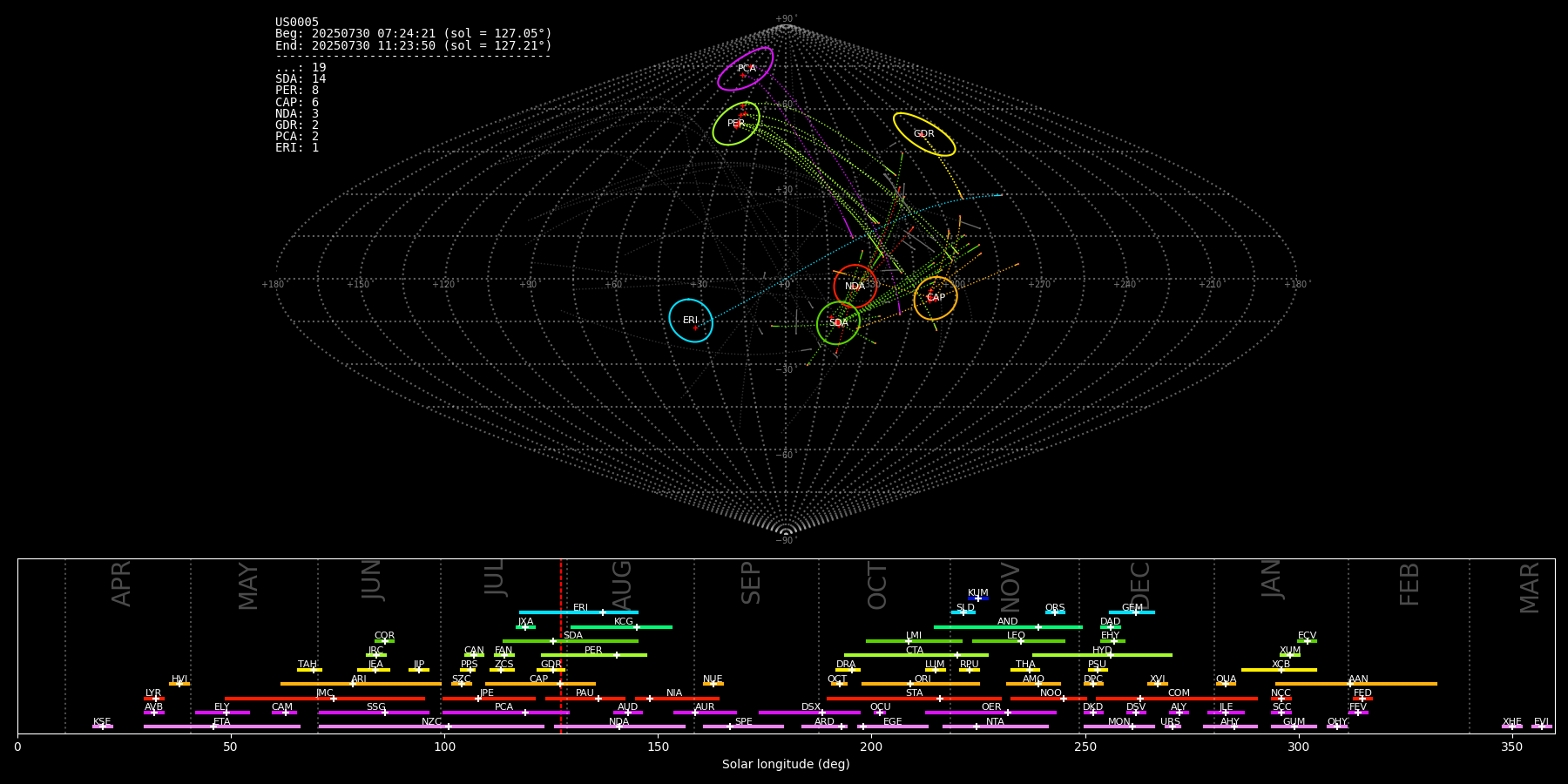1568x784 pixels.
Task: Click the yellow GDR radiant ellipse on sky map
Action: coord(924,134)
